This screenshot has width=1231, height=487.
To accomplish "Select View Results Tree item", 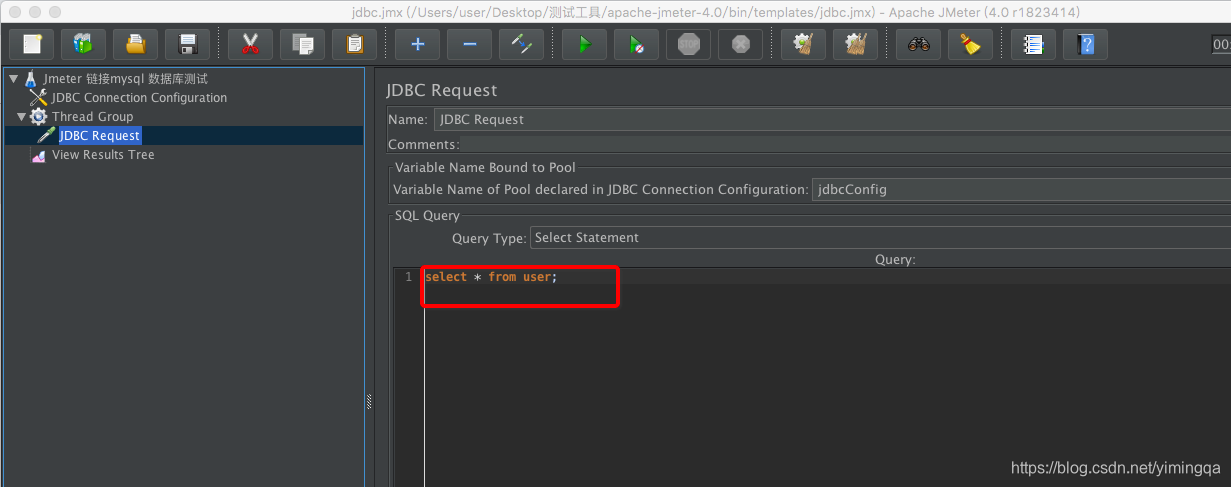I will point(103,155).
